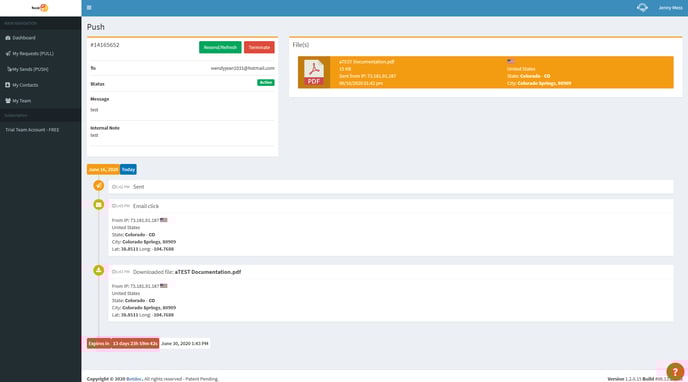Click the orange Sent timeline icon
This screenshot has width=688, height=382.
pyautogui.click(x=99, y=186)
